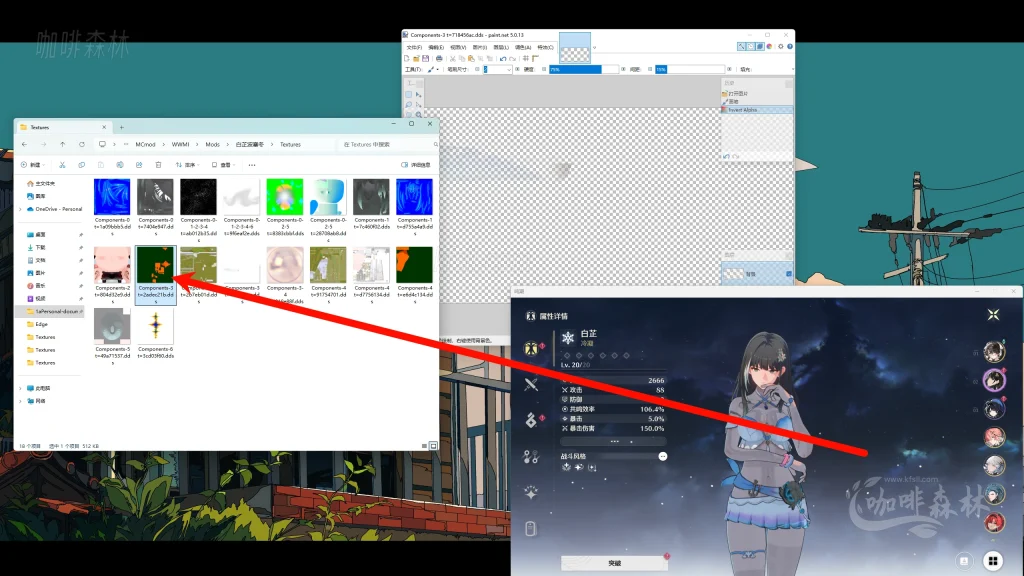Click the Cut scissors icon in Explorer
This screenshot has width=1024, height=576.
pyautogui.click(x=62, y=165)
